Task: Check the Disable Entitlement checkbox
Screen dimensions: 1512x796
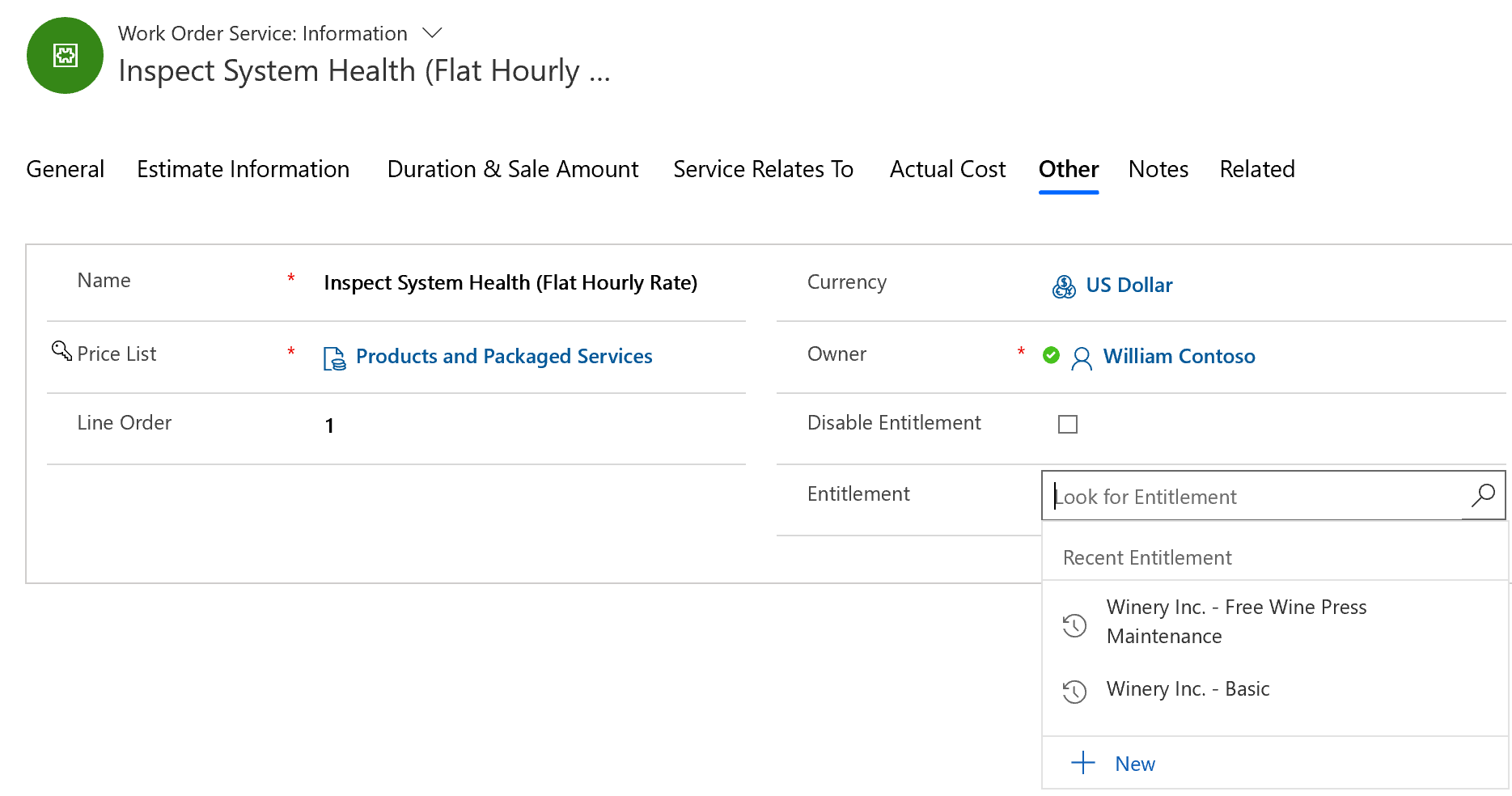Action: click(x=1068, y=424)
